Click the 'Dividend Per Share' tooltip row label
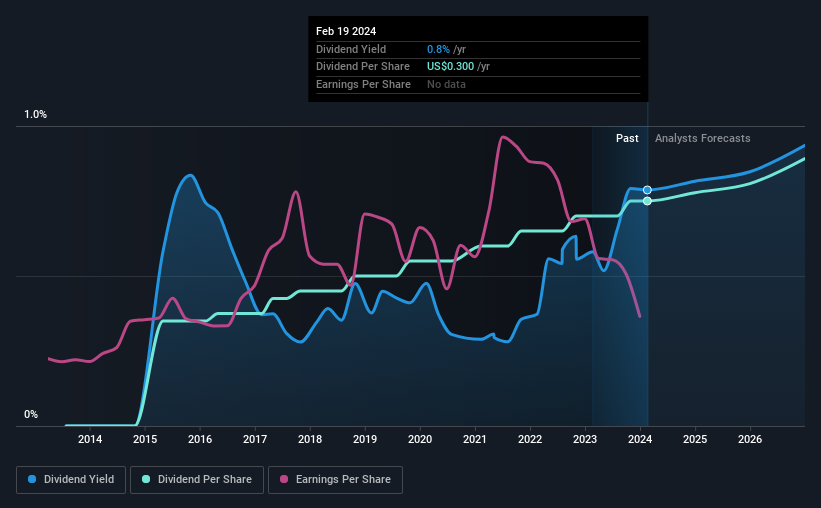This screenshot has width=821, height=508. click(x=363, y=67)
